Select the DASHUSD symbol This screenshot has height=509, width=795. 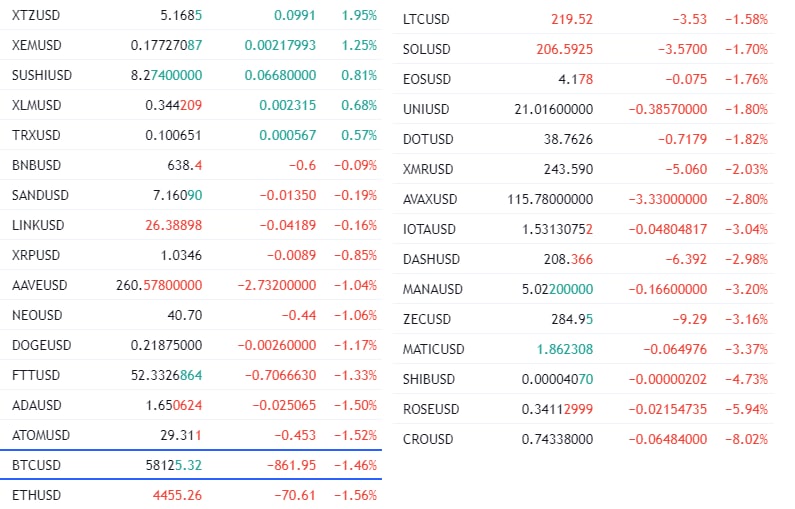tap(431, 259)
